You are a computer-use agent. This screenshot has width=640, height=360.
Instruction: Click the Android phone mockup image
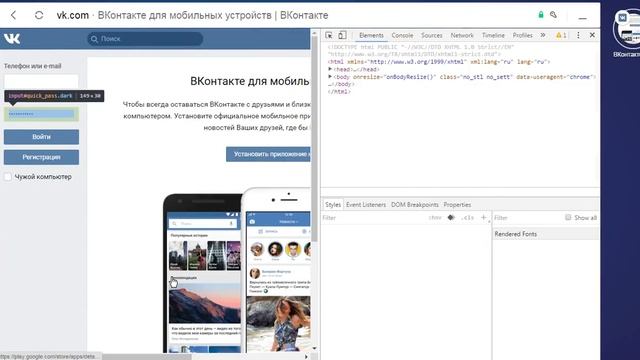click(x=202, y=273)
